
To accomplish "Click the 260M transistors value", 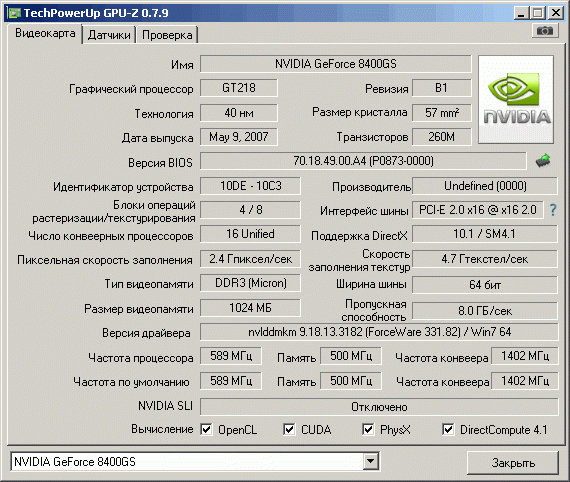I will point(442,137).
